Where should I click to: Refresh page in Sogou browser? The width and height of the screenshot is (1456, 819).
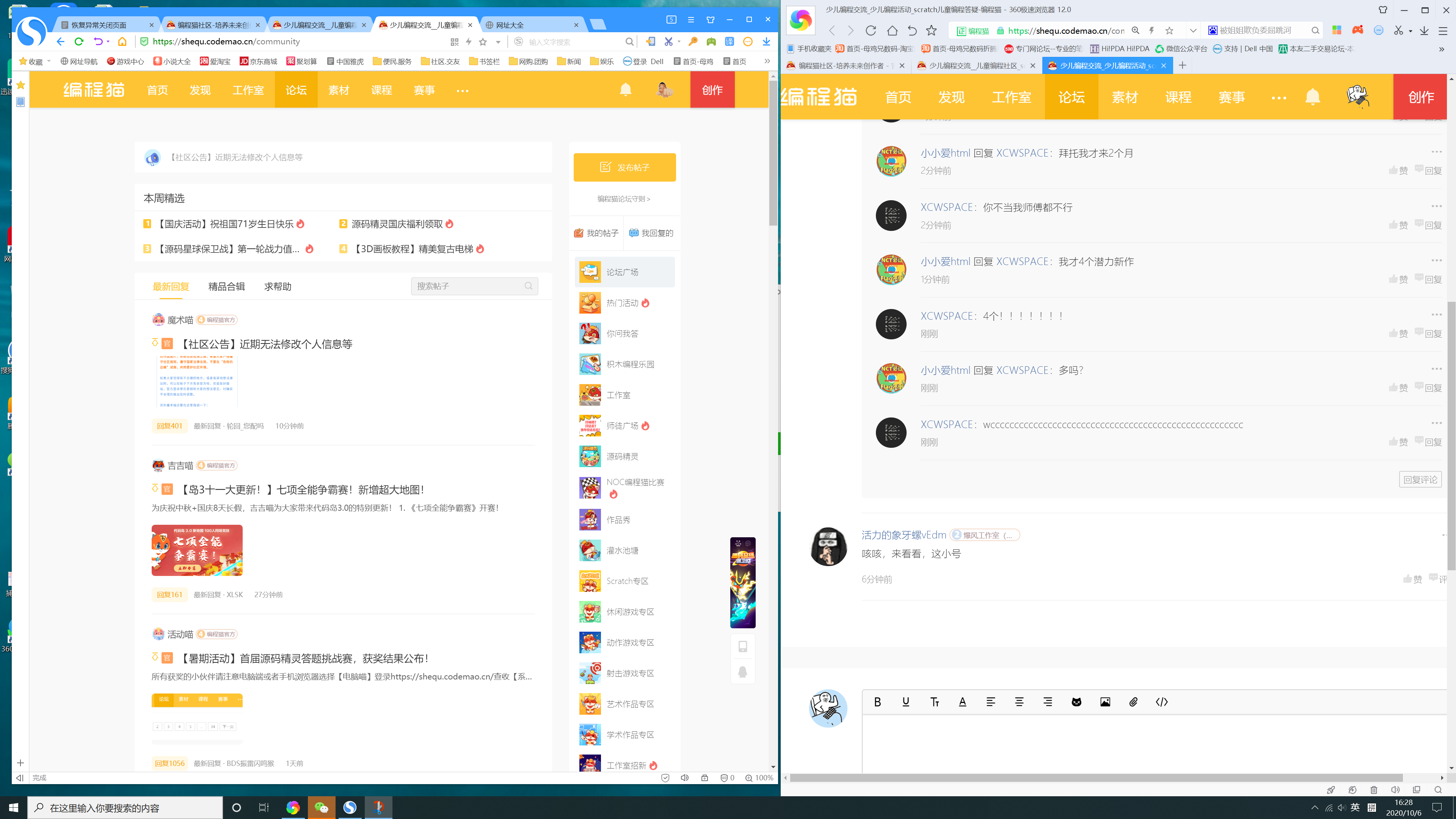click(79, 41)
